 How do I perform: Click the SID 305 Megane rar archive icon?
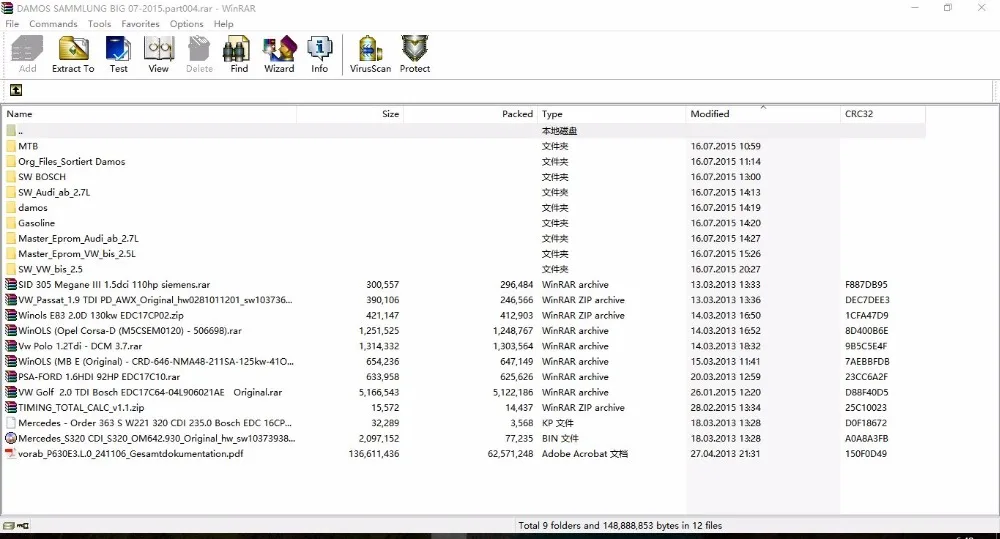point(11,284)
